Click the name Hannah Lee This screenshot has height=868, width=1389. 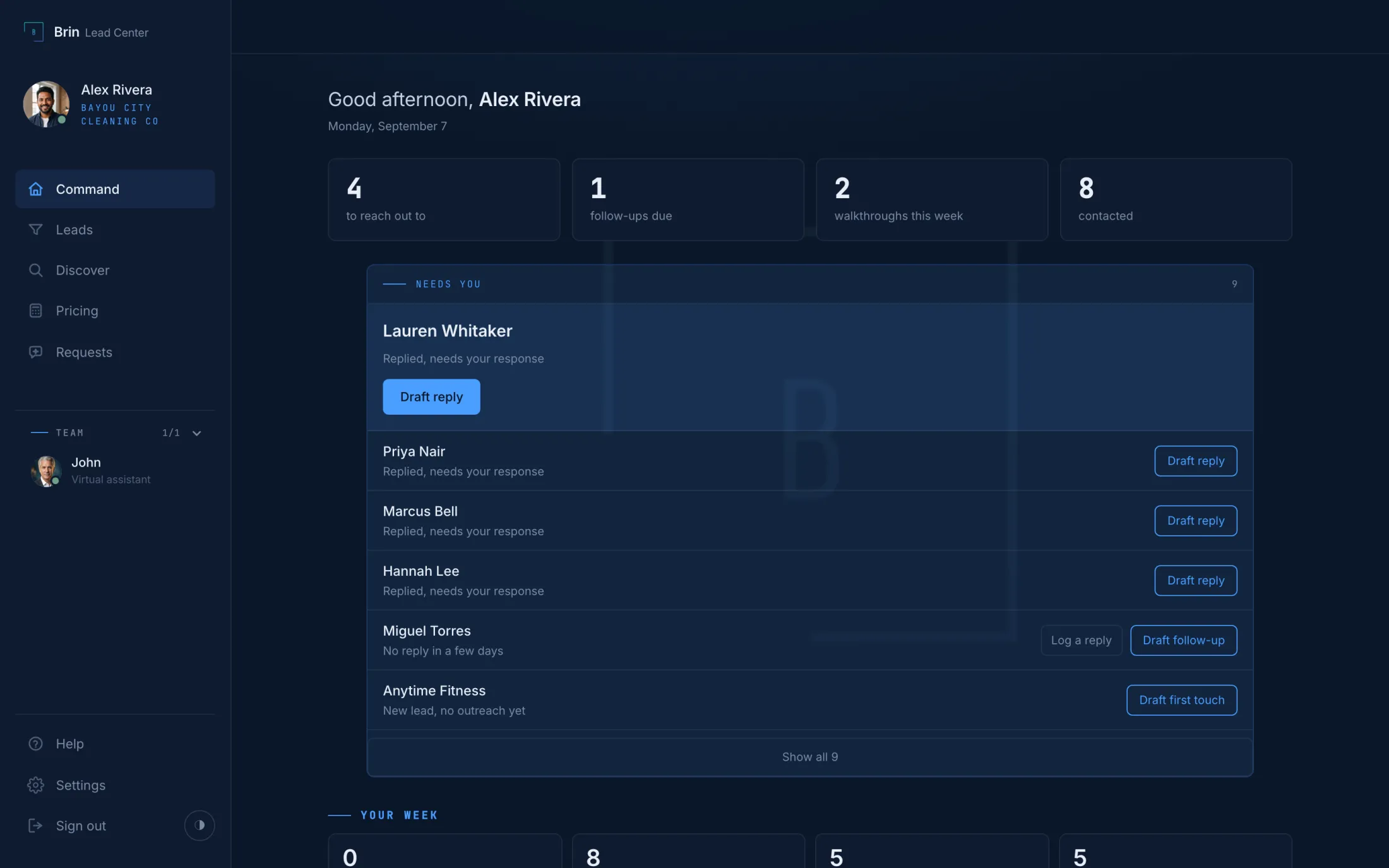(x=420, y=571)
